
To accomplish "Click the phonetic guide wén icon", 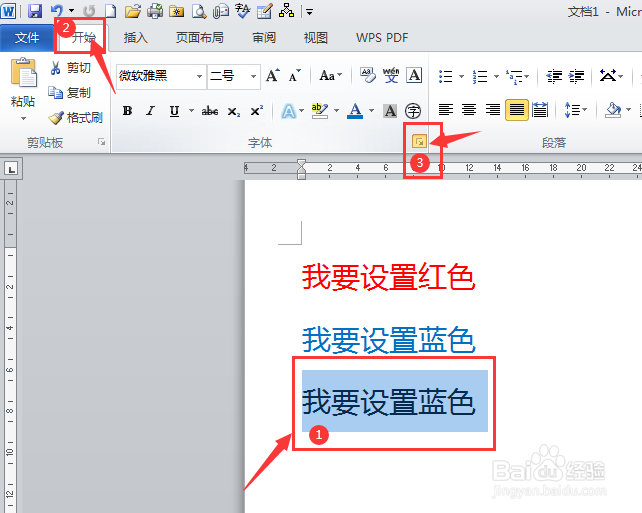I will click(391, 75).
